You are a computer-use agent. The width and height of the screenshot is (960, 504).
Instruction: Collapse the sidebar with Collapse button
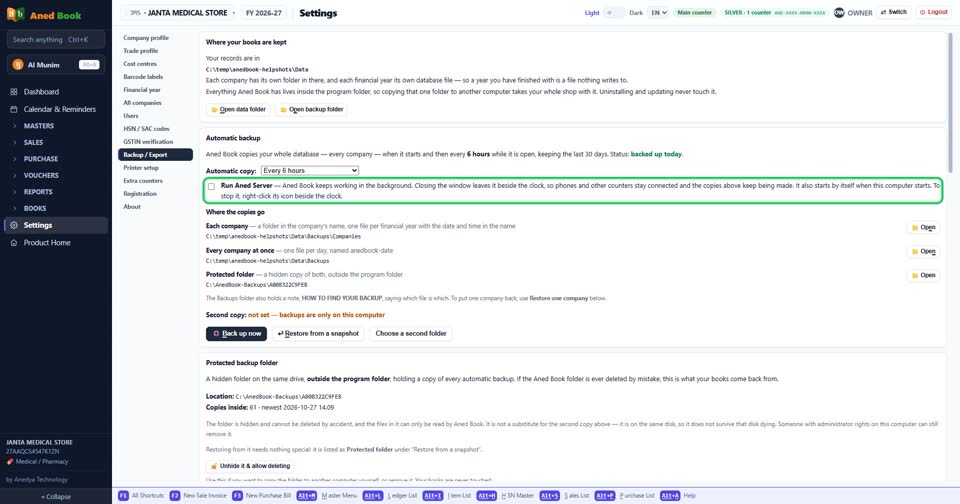(x=56, y=497)
